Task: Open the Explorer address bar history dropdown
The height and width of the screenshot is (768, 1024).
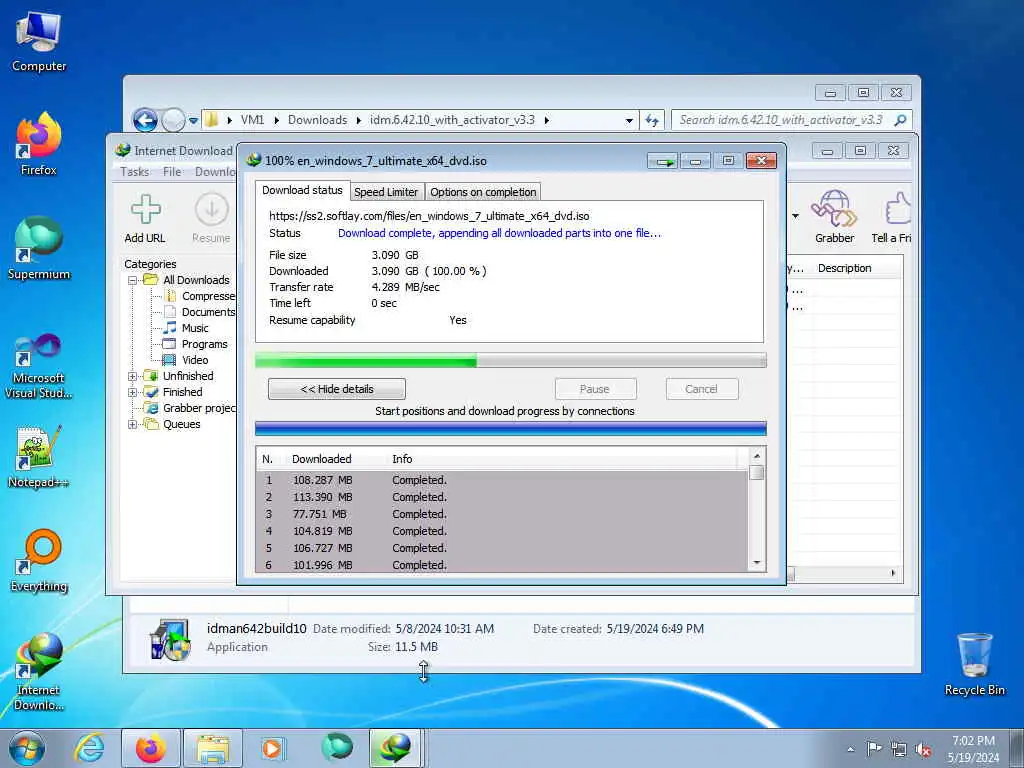Action: click(629, 120)
